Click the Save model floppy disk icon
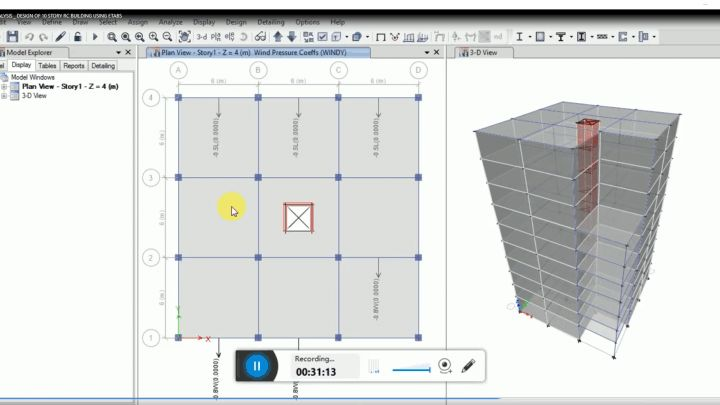 (x=12, y=37)
